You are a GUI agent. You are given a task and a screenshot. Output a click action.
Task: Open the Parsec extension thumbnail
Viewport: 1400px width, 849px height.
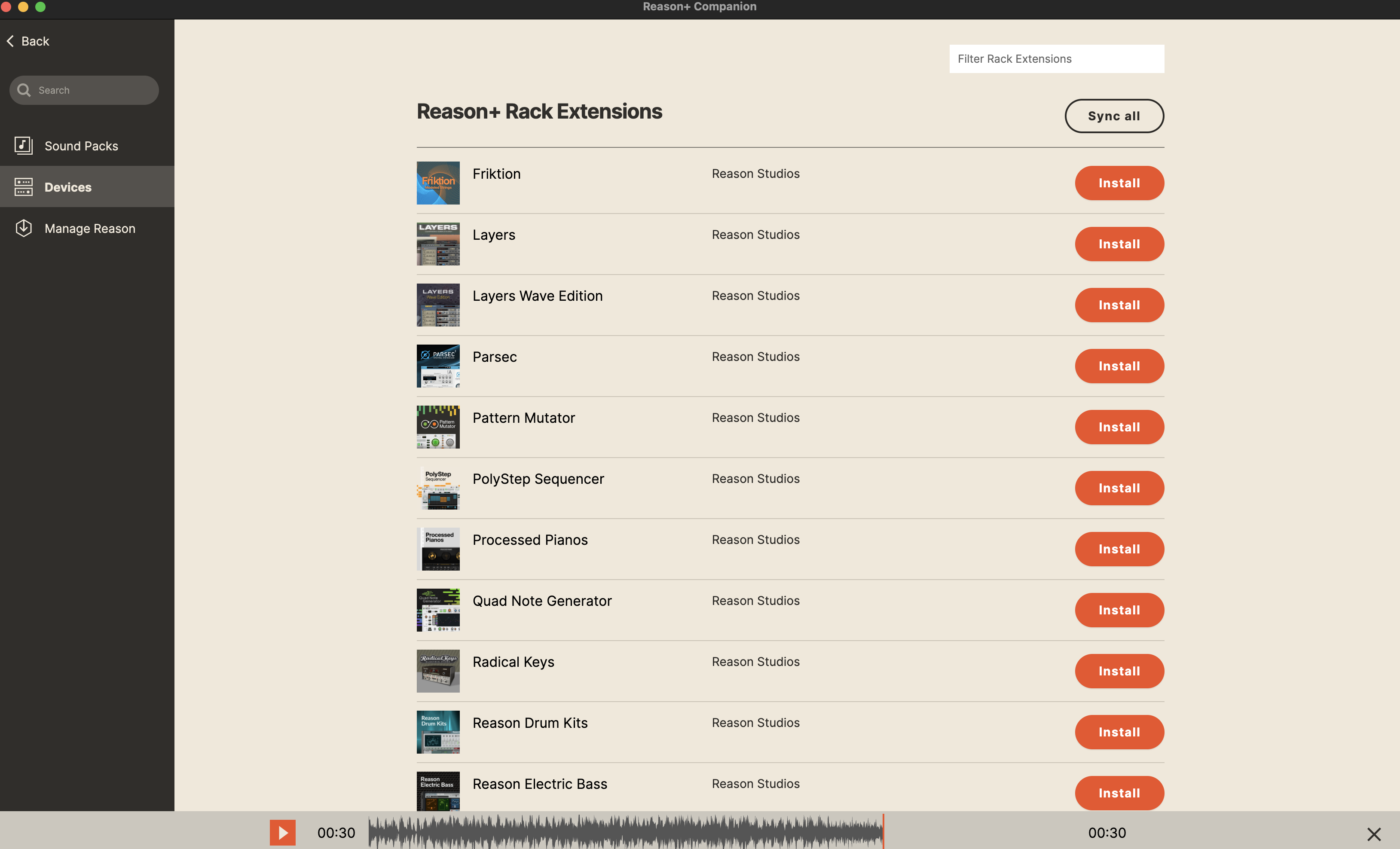[x=437, y=366]
